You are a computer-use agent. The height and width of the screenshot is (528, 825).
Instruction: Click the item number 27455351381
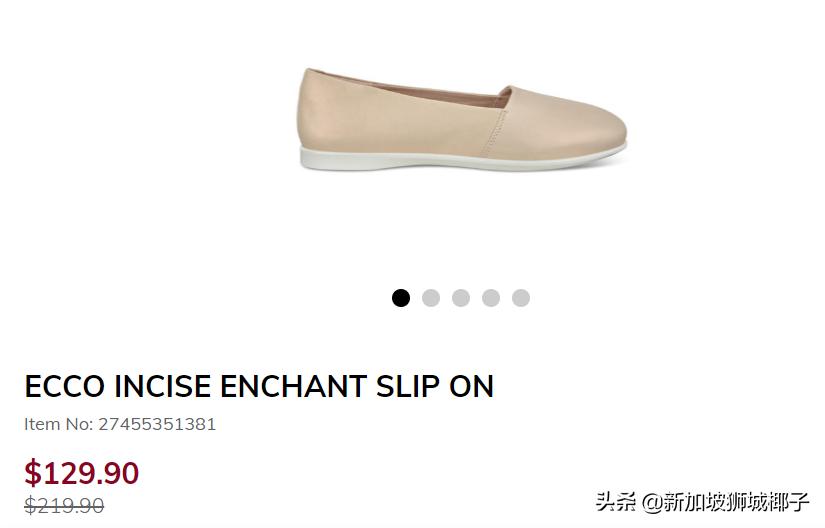click(157, 424)
